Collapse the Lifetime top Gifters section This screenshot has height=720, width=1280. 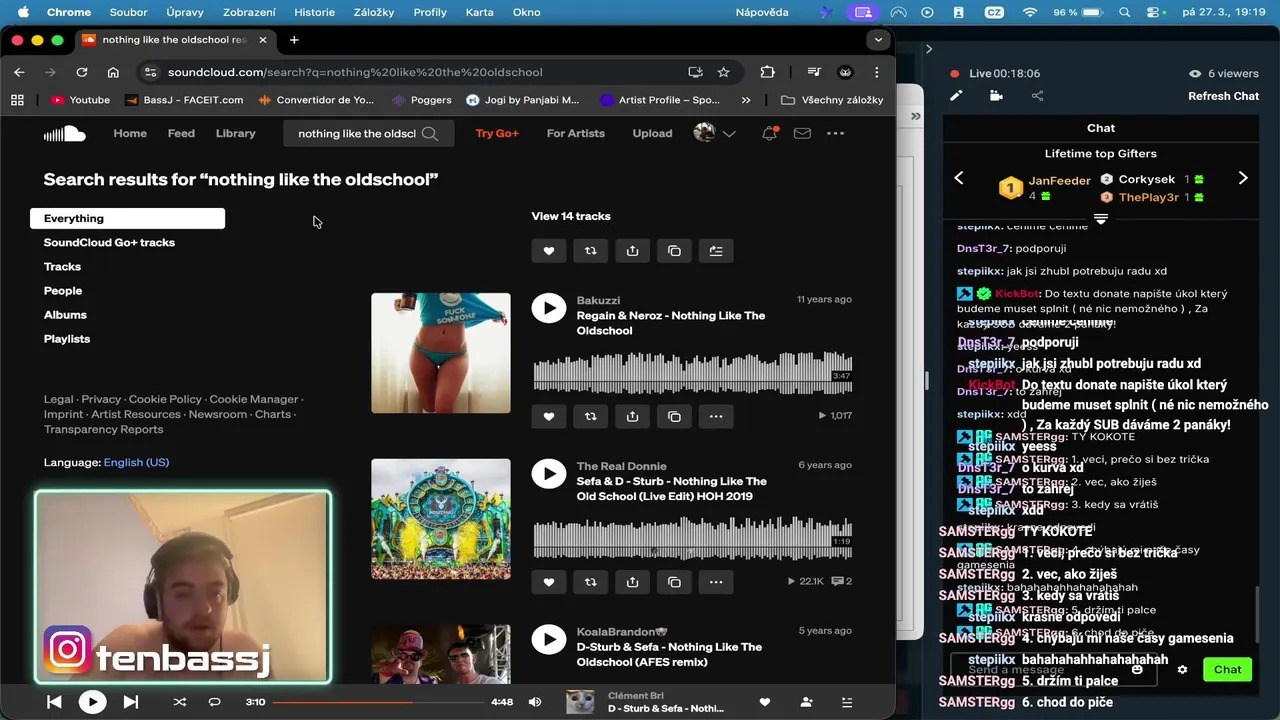(x=1101, y=218)
